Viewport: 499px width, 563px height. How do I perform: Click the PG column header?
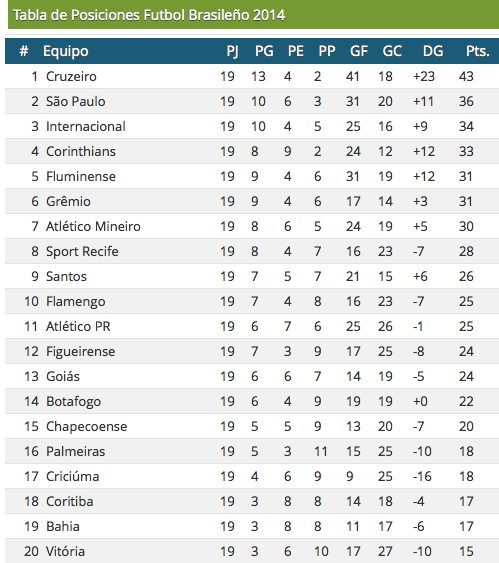point(264,51)
